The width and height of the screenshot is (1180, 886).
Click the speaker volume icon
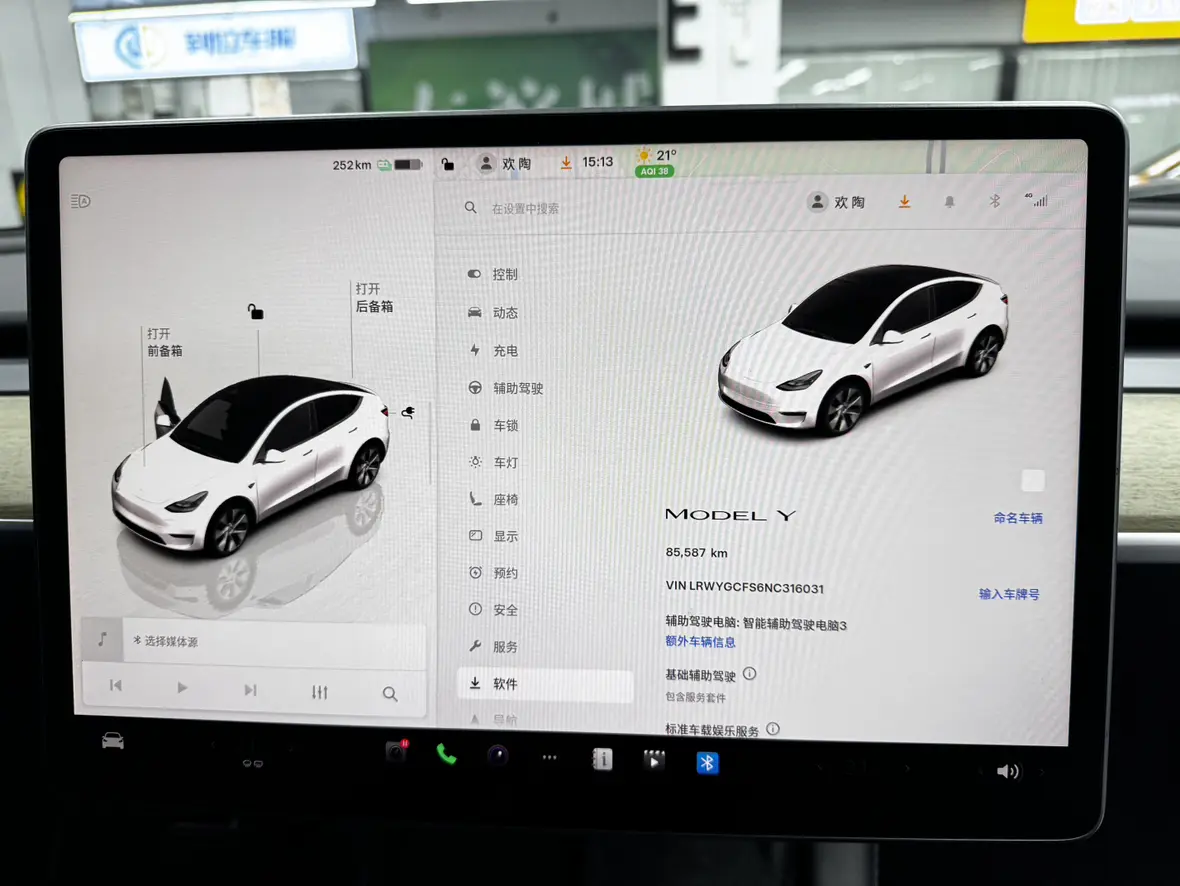1007,771
